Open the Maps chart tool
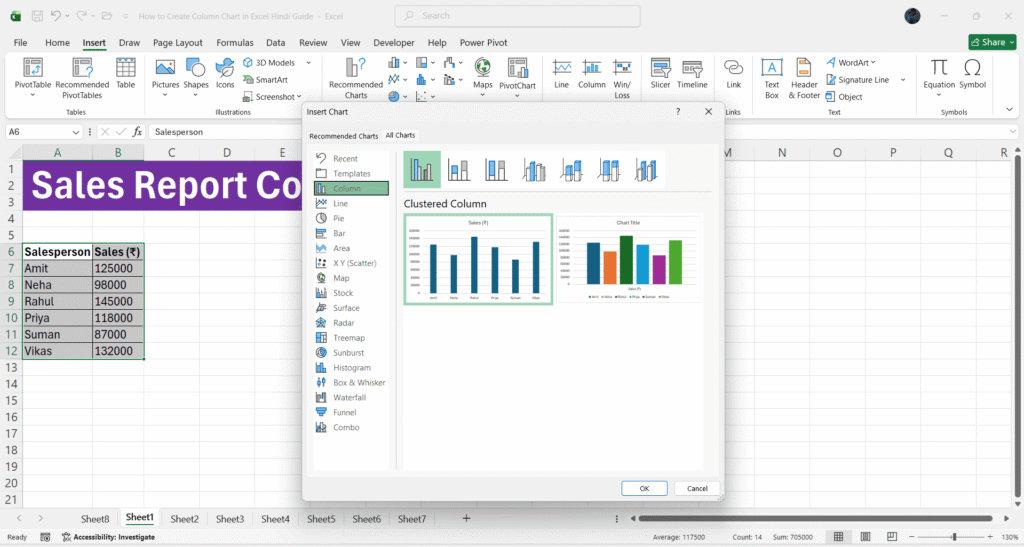Image resolution: width=1024 pixels, height=547 pixels. [x=483, y=73]
